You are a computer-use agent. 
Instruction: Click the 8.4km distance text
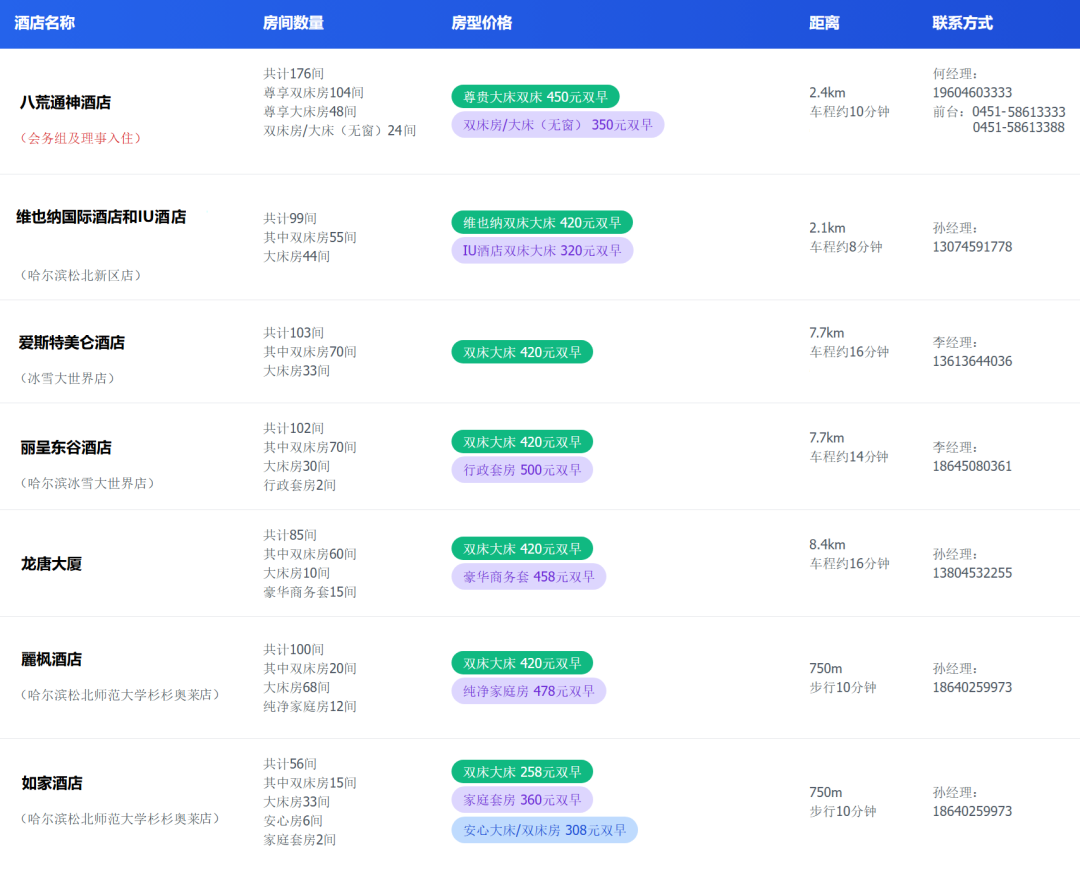(827, 545)
